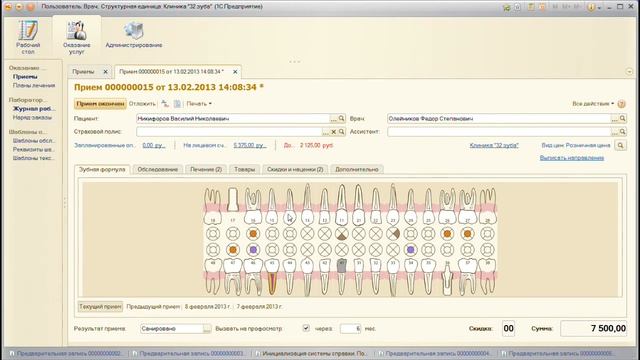Image resolution: width=640 pixels, height=360 pixels.
Task: Open the Результат приема dropdown list
Action: 207,329
